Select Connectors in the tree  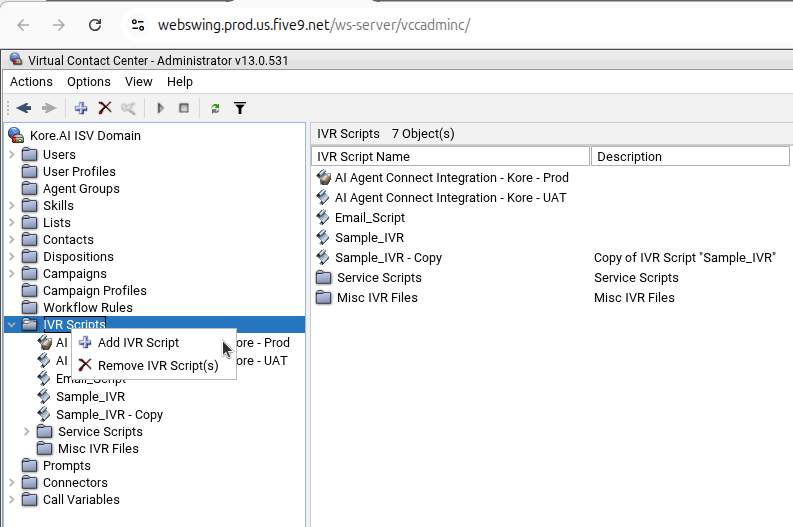coord(75,482)
